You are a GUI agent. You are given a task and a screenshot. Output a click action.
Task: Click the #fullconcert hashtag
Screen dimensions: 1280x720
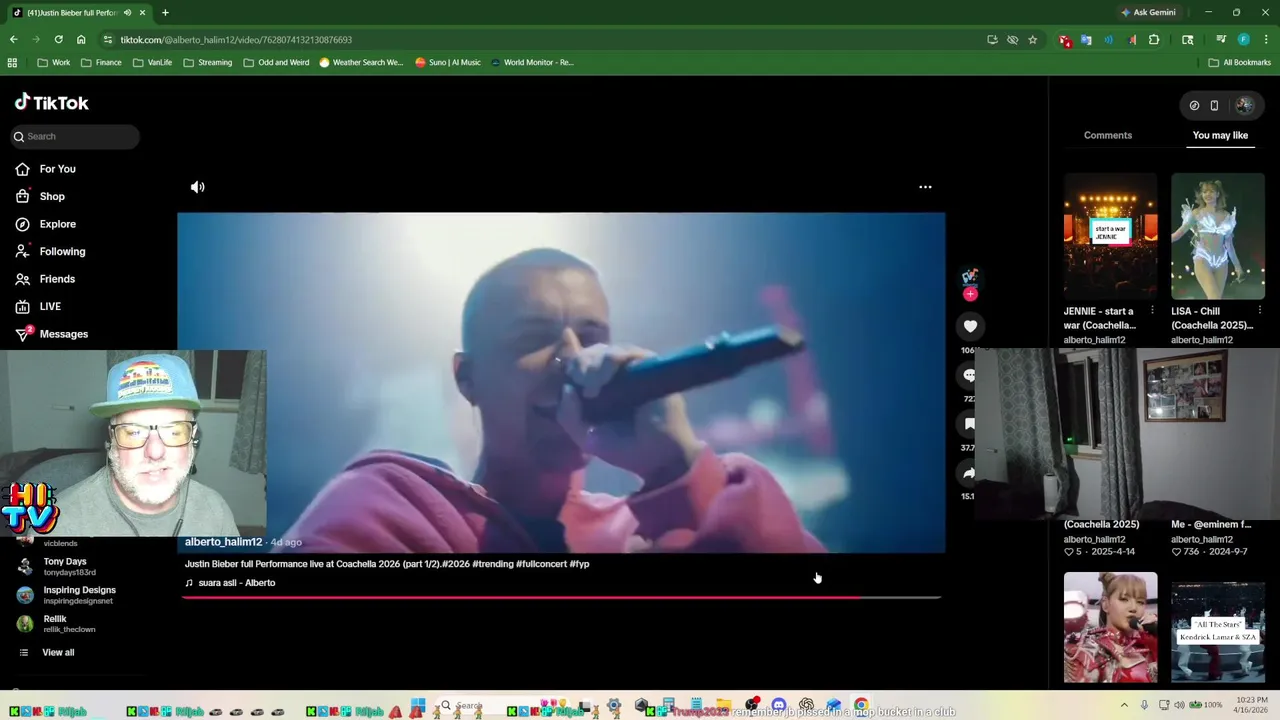point(541,564)
